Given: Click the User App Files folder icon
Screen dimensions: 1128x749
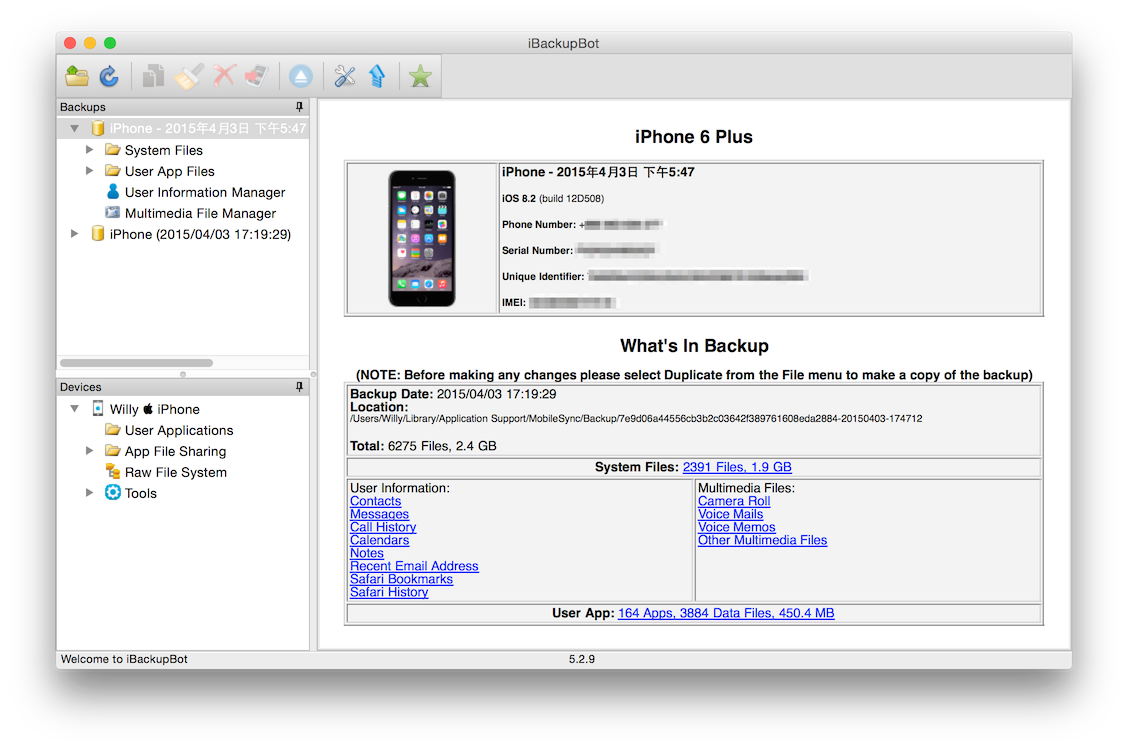Looking at the screenshot, I should coord(112,171).
